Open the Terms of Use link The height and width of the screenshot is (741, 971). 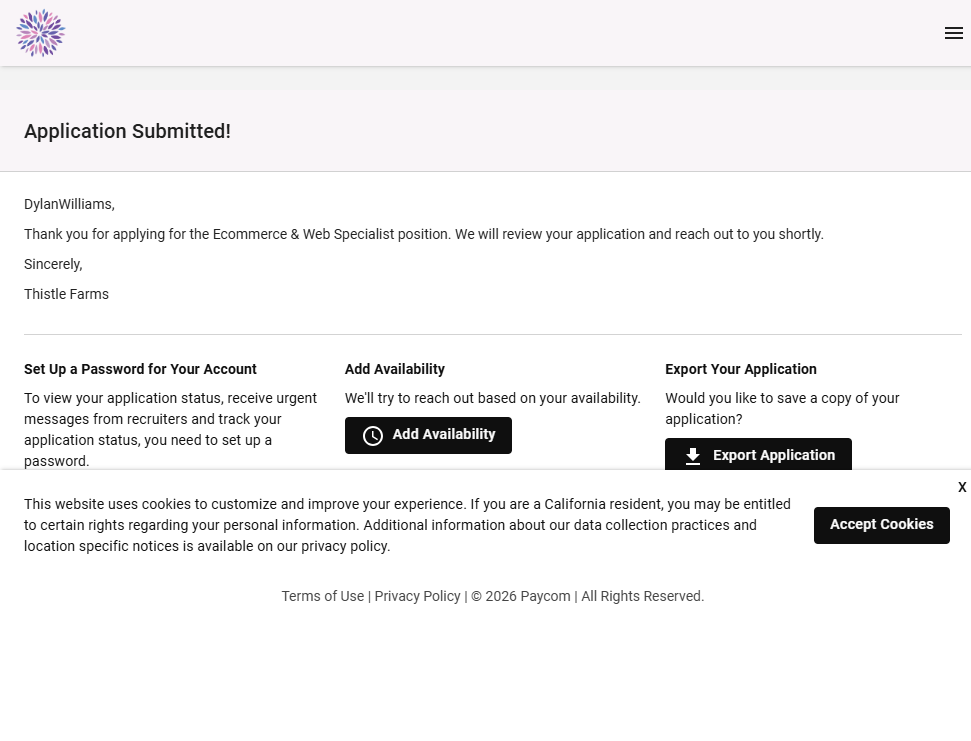pyautogui.click(x=322, y=596)
